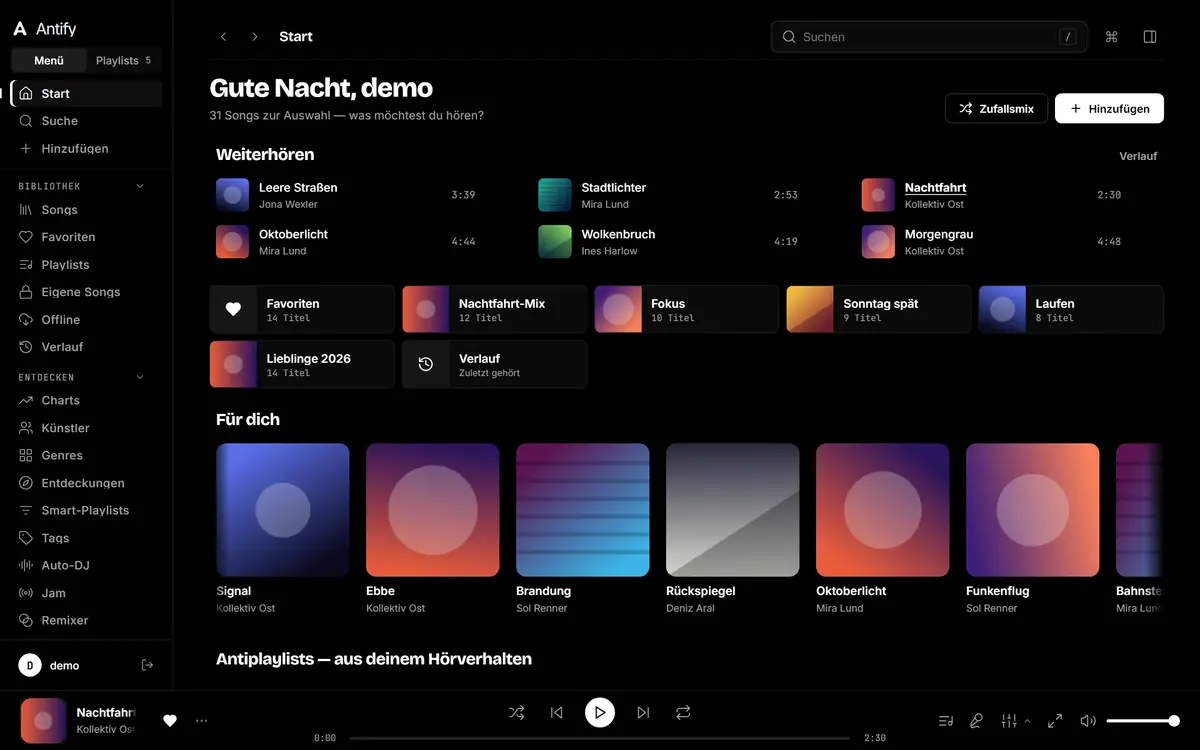Open the Nachtfahrt-Mix playlist card
Viewport: 1200px width, 750px height.
pos(495,309)
